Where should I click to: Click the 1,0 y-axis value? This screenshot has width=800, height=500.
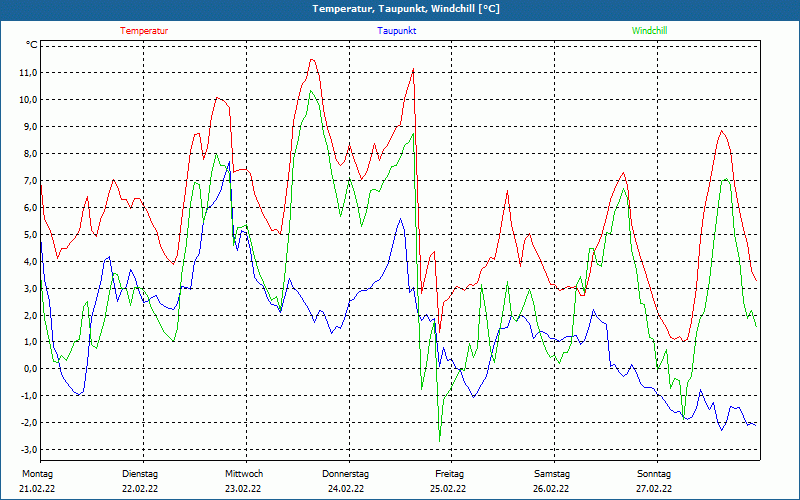point(30,342)
